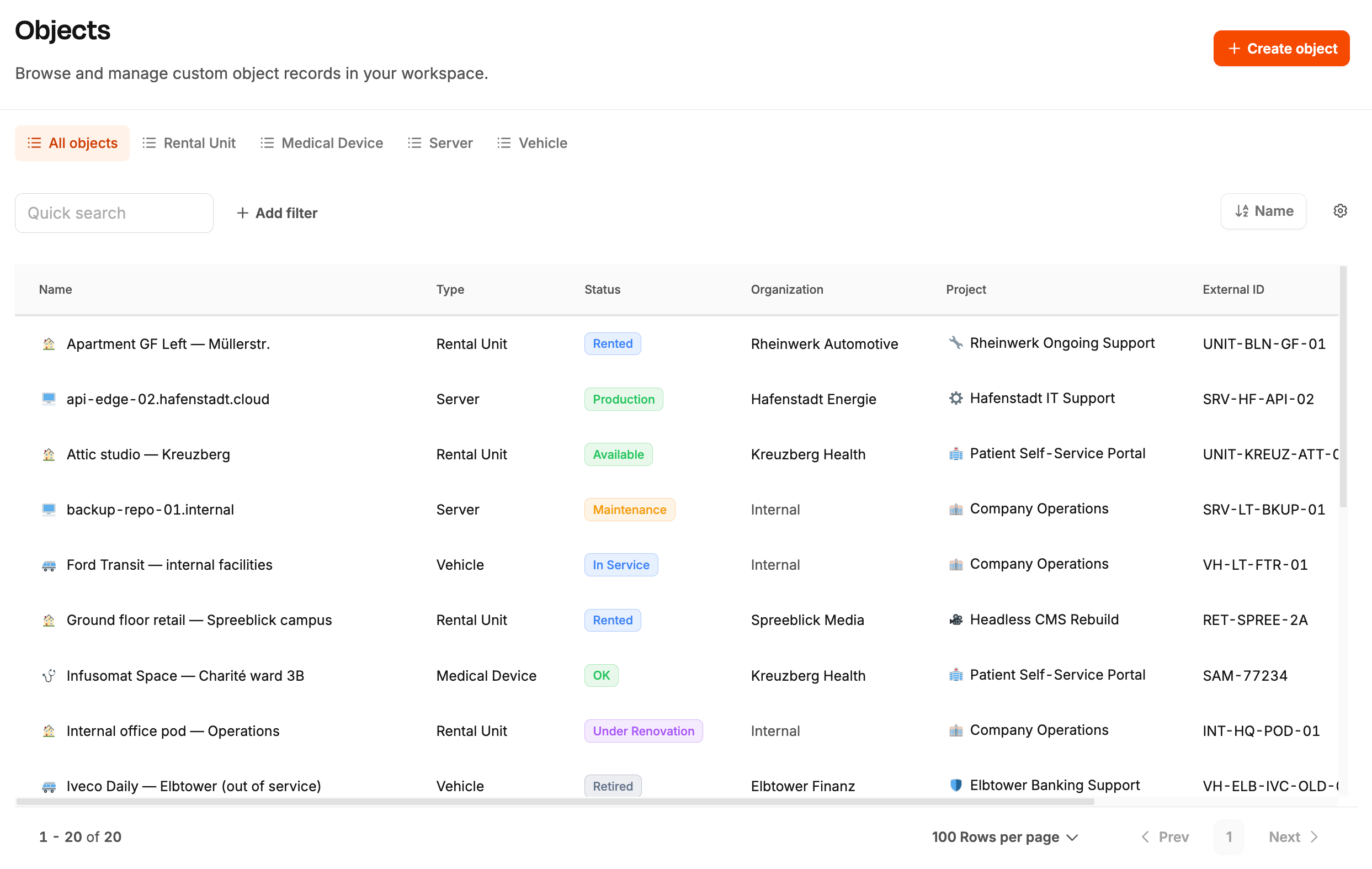Open the Name sort dropdown
The image size is (1372, 869).
pyautogui.click(x=1263, y=211)
